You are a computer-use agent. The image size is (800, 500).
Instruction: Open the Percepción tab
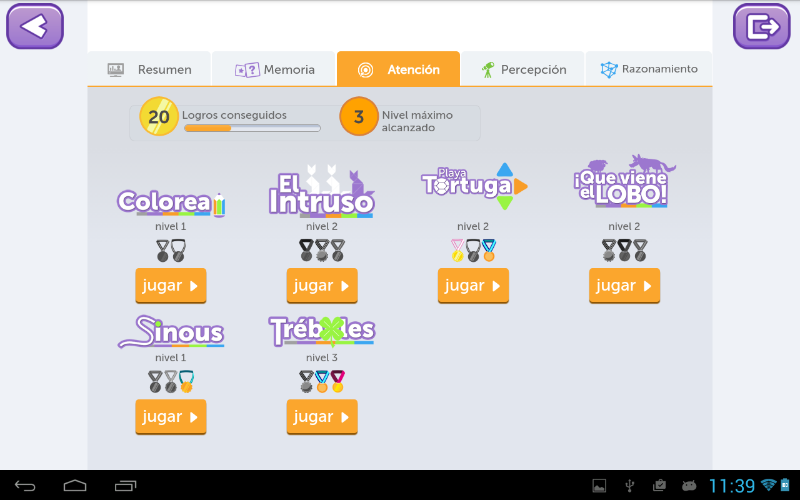[523, 69]
